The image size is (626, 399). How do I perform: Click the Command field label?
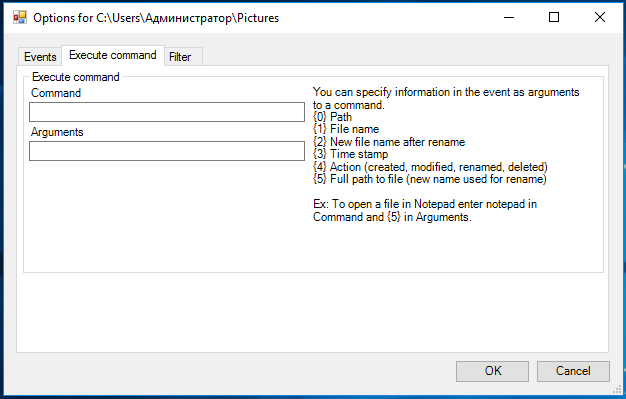coord(56,93)
